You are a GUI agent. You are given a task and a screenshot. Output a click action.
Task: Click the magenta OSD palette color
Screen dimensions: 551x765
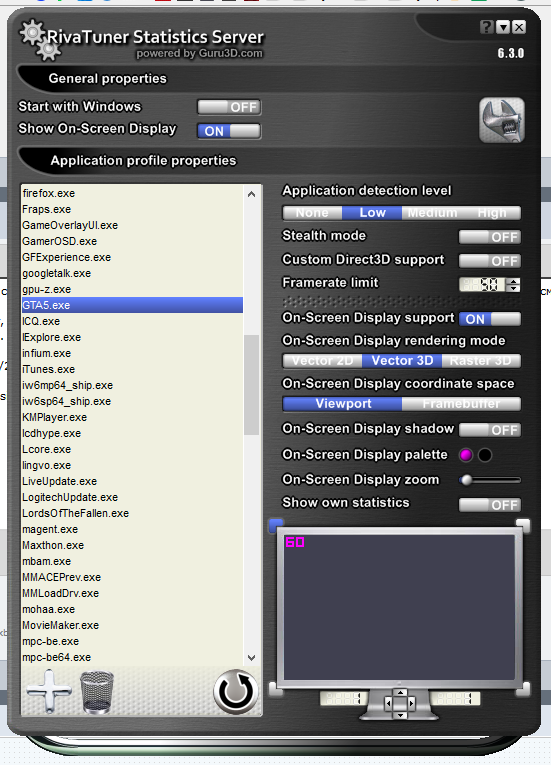pyautogui.click(x=466, y=455)
